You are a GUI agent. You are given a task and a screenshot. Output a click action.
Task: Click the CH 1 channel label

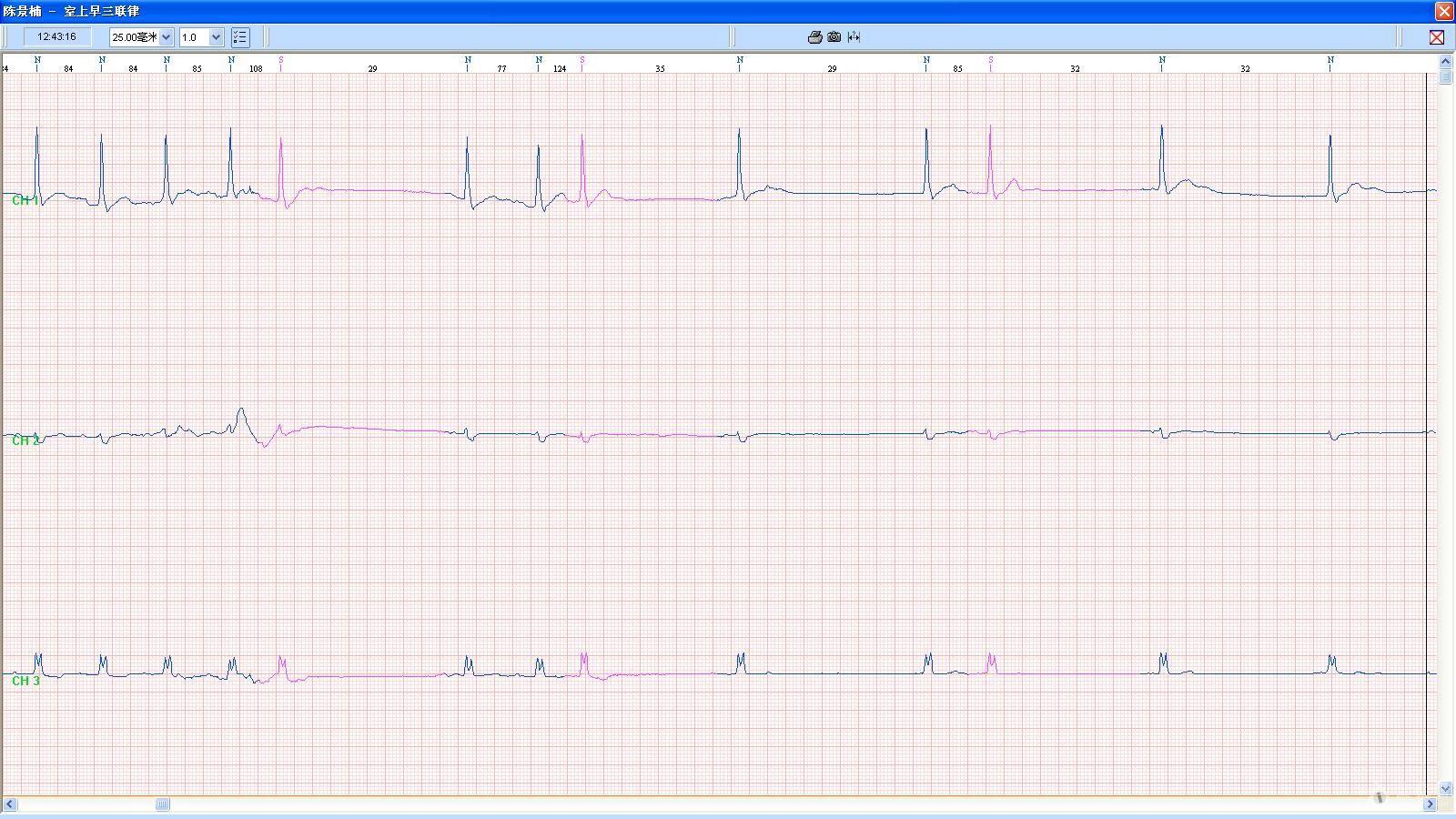coord(25,200)
